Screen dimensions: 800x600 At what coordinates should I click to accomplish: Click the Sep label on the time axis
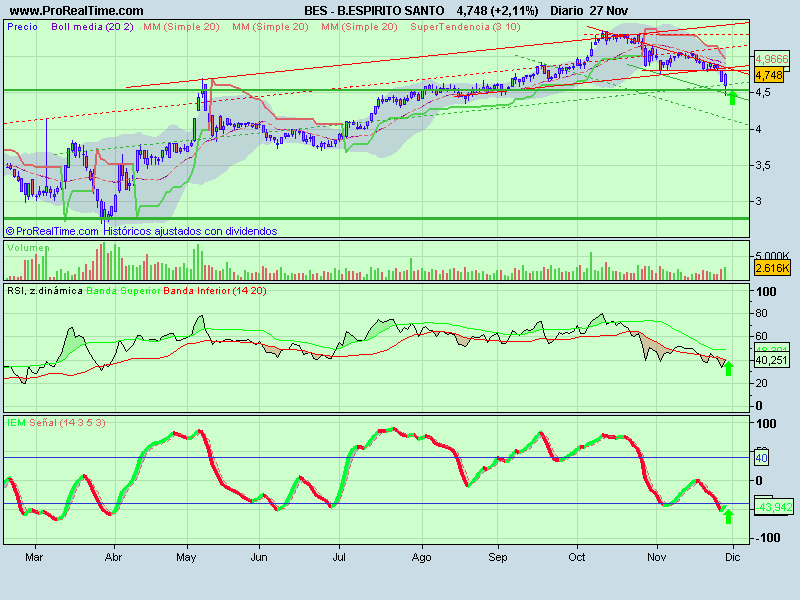498,557
